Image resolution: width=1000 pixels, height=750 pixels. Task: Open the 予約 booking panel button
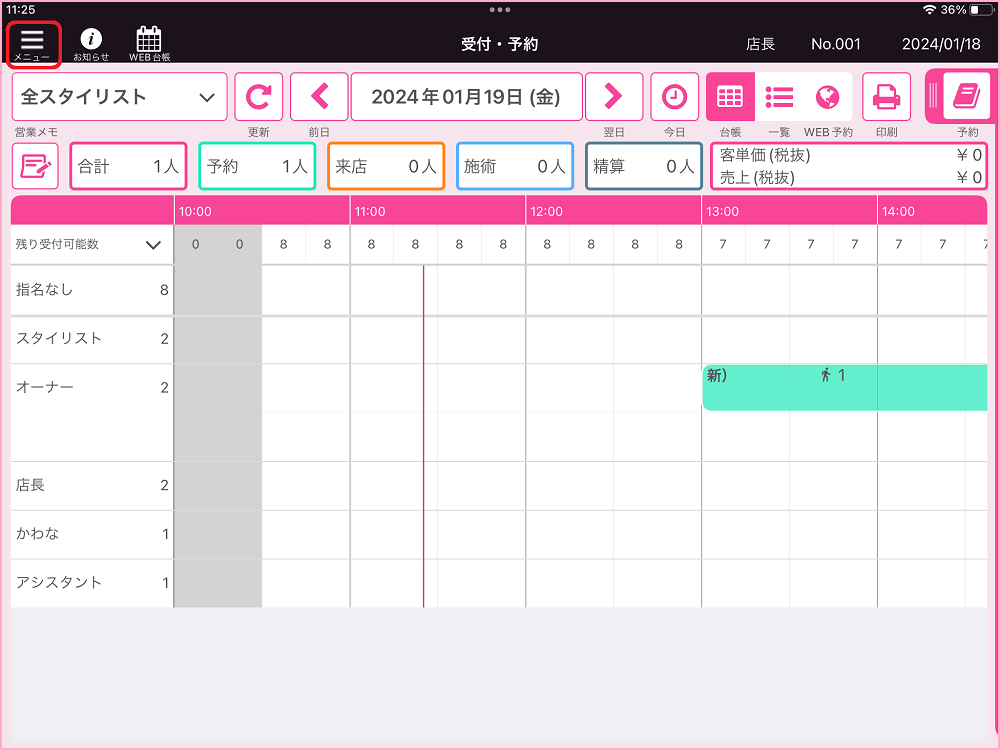(966, 96)
